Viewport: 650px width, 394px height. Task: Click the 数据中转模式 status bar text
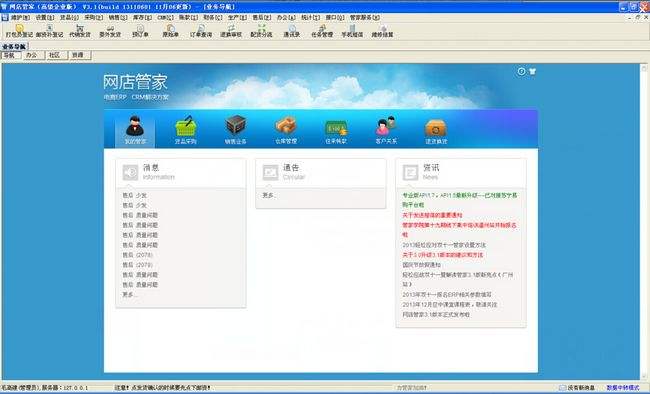[x=623, y=388]
